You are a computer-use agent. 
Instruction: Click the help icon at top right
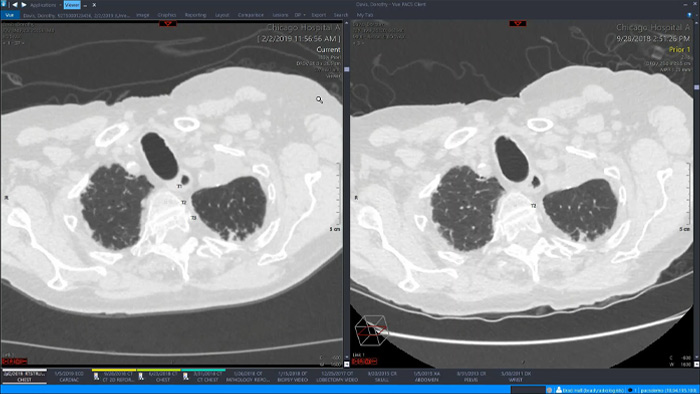(690, 15)
